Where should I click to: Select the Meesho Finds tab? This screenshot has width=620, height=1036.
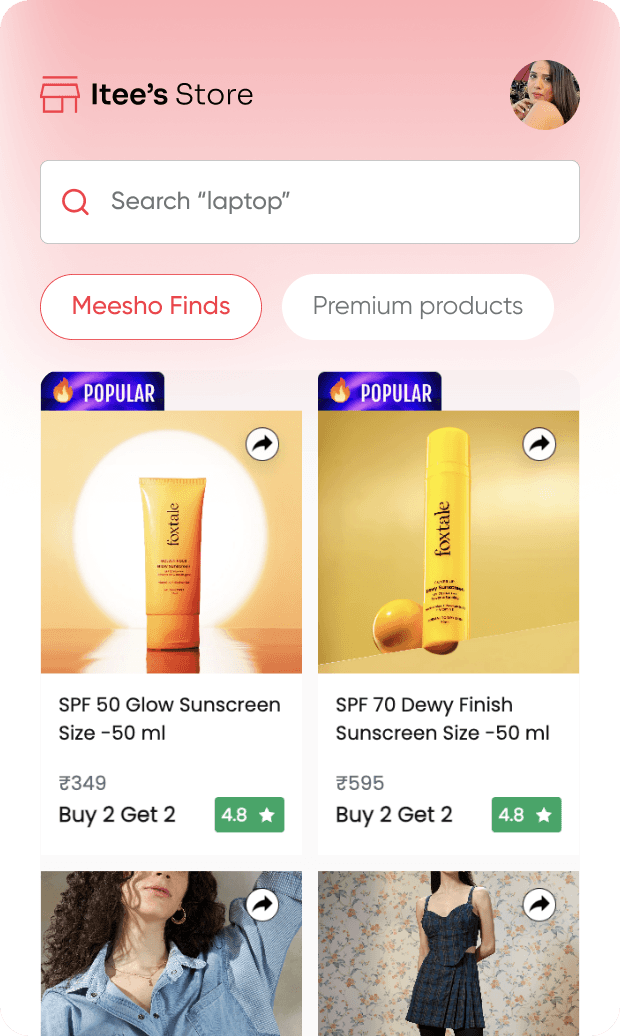(151, 307)
